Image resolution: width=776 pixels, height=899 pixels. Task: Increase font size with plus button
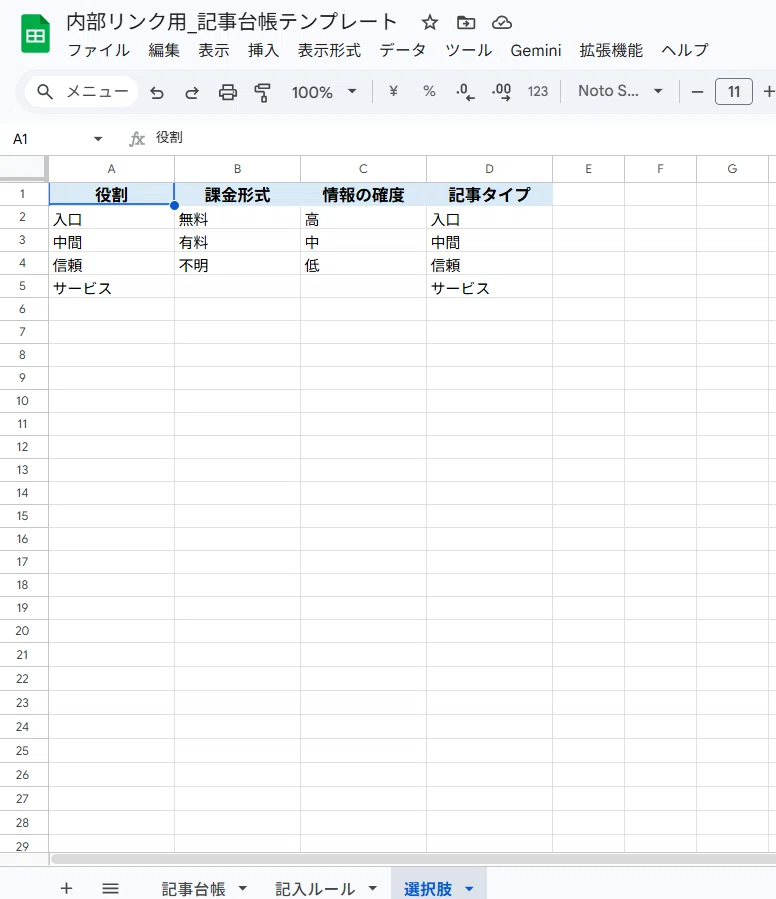pyautogui.click(x=769, y=92)
